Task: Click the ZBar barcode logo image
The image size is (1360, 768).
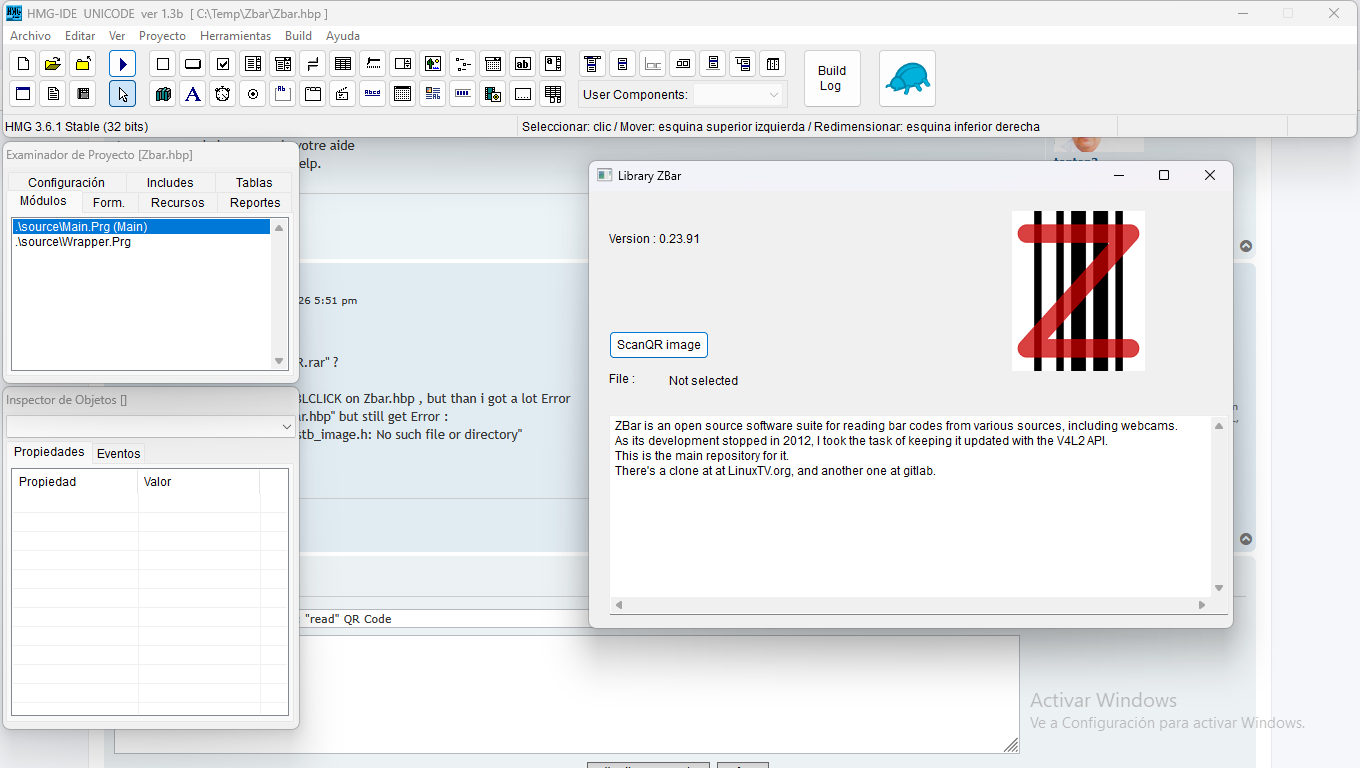Action: pos(1078,291)
